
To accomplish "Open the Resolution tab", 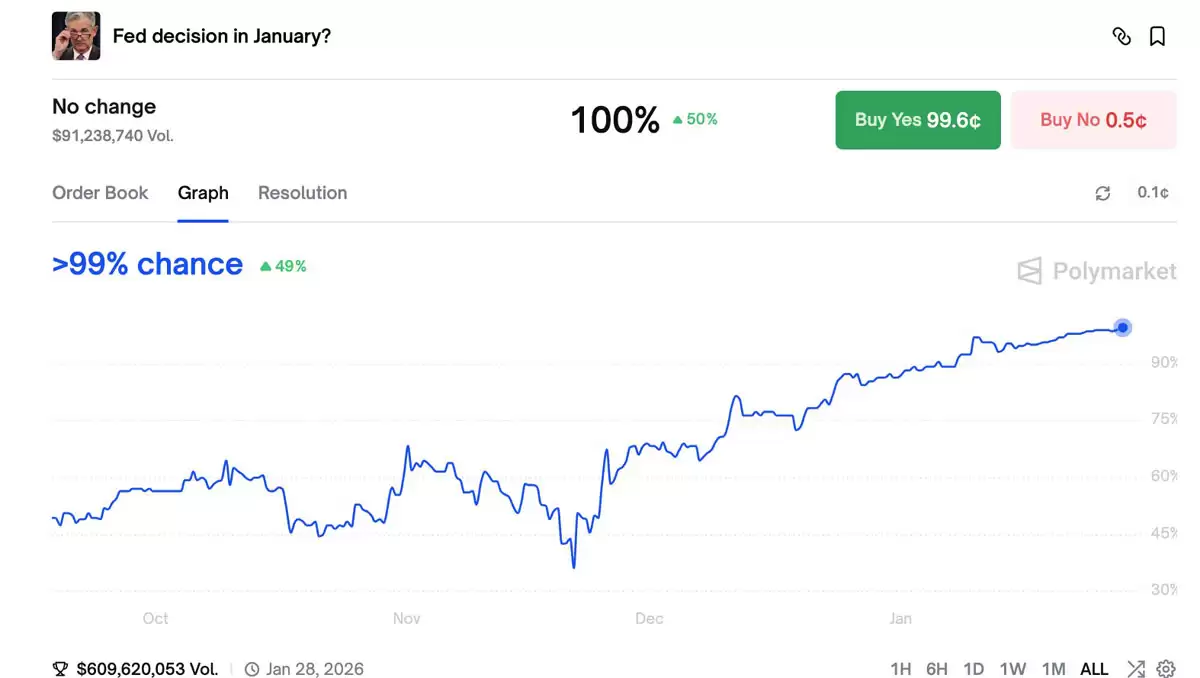I will [302, 193].
